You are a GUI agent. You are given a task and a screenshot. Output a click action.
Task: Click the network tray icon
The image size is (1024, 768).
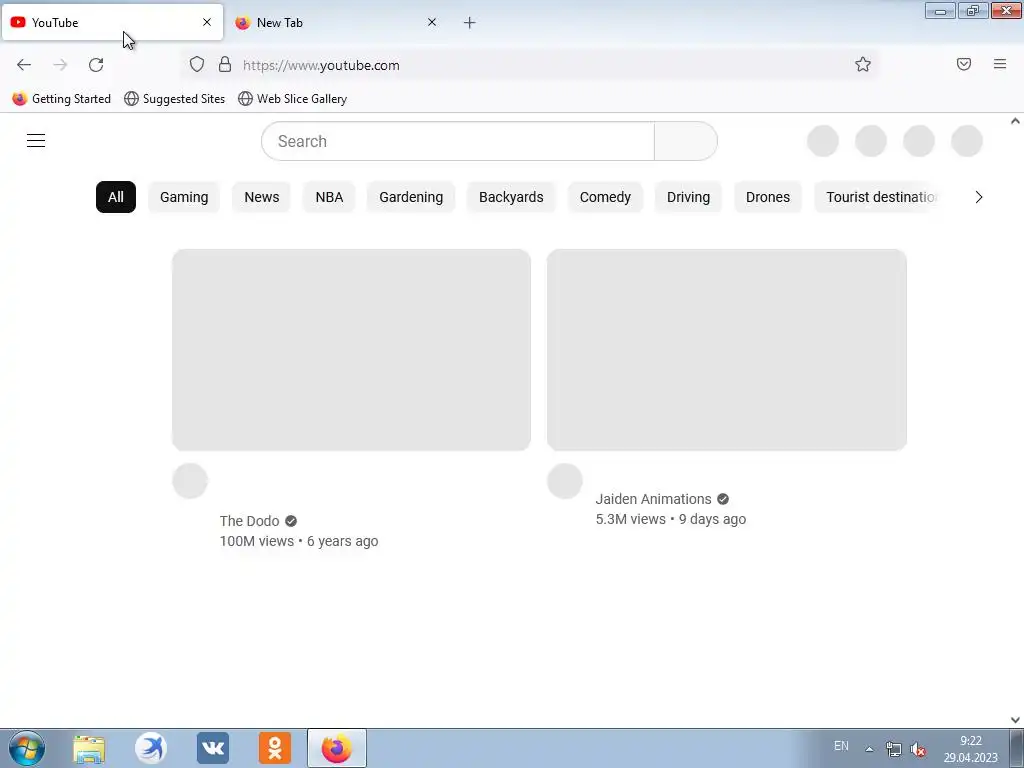point(893,749)
